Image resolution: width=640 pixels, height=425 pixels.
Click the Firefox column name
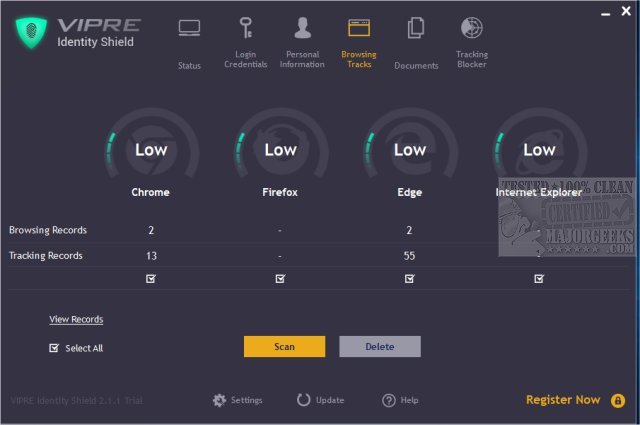(x=280, y=192)
